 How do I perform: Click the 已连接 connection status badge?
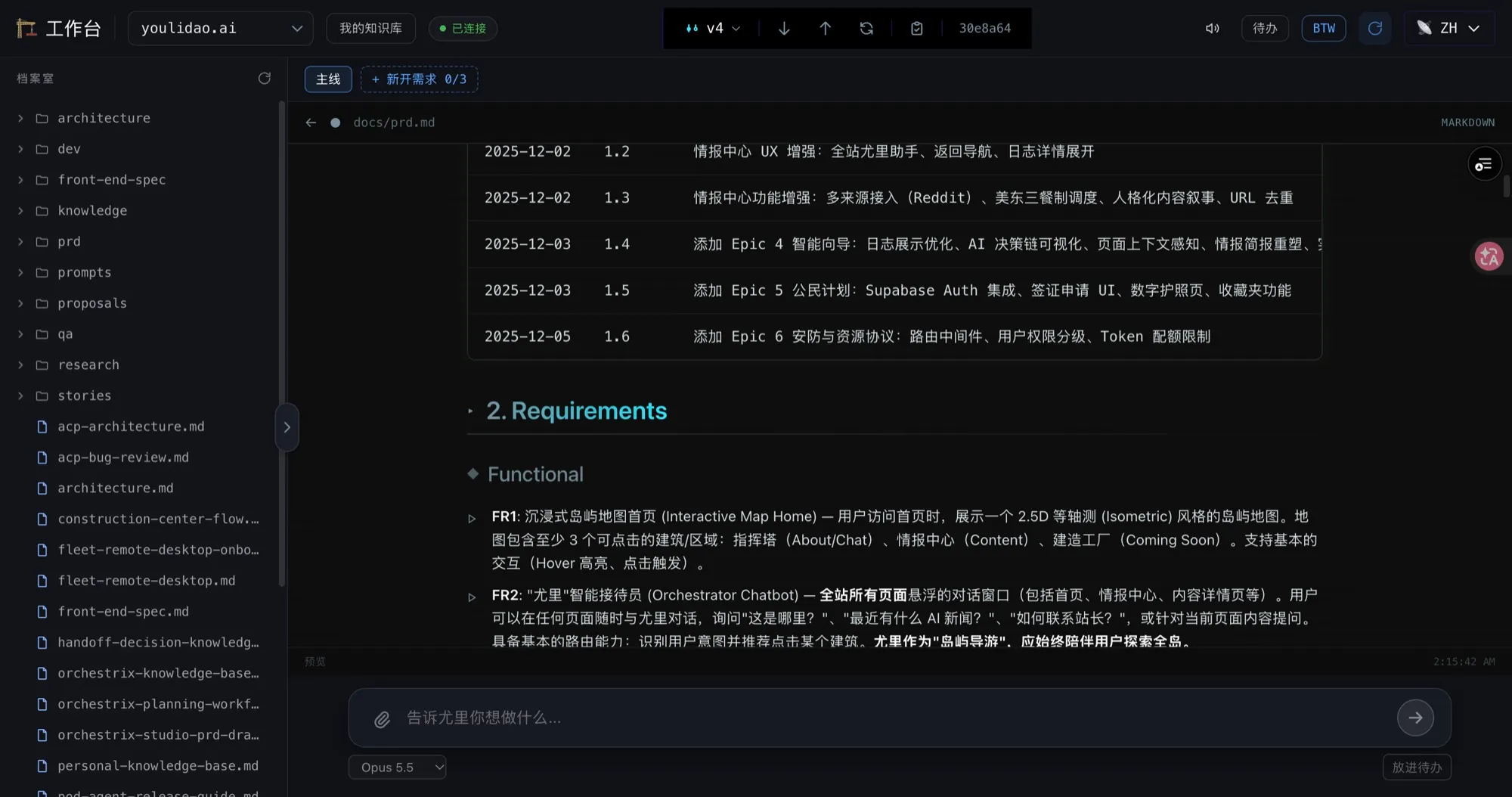[x=463, y=28]
